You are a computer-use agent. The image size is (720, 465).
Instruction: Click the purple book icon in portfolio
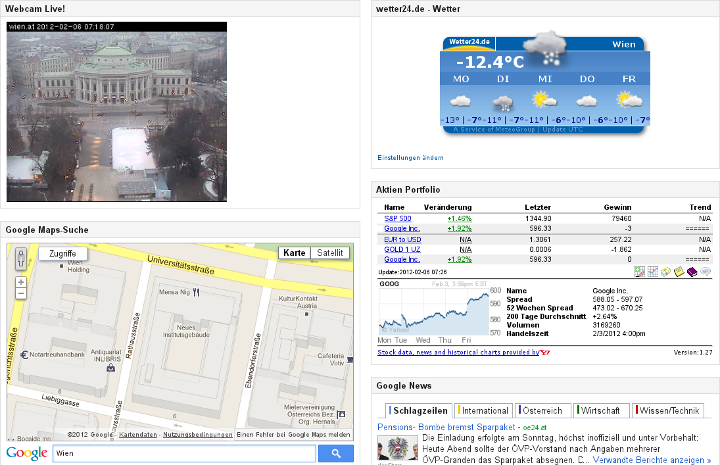click(692, 272)
